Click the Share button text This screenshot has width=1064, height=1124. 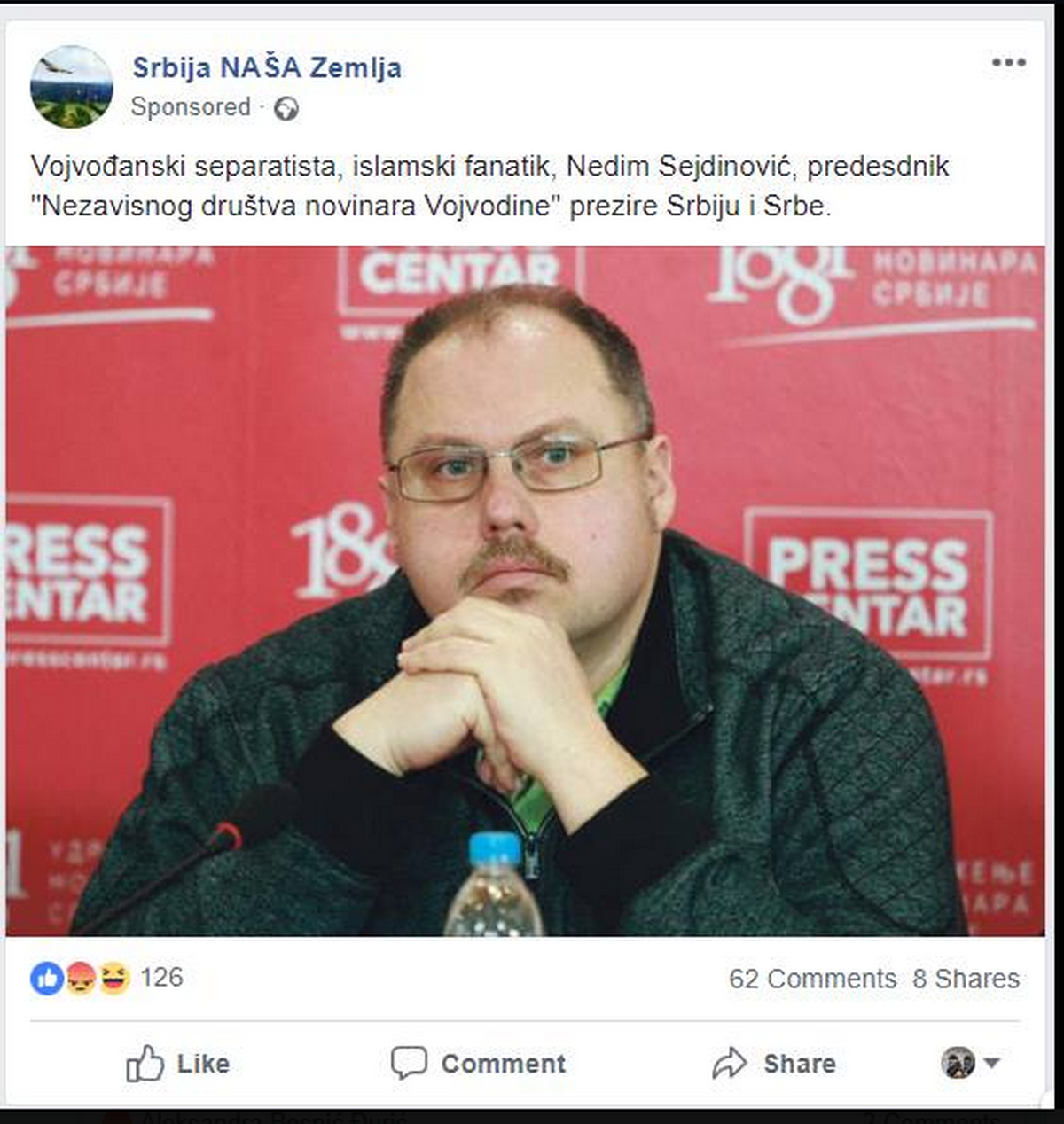click(x=800, y=1064)
